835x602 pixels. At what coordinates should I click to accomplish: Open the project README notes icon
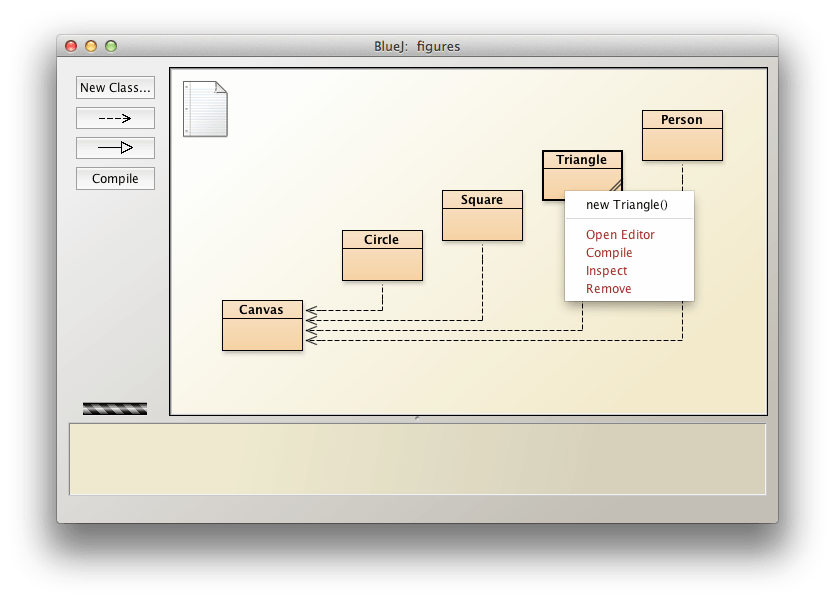pyautogui.click(x=206, y=109)
